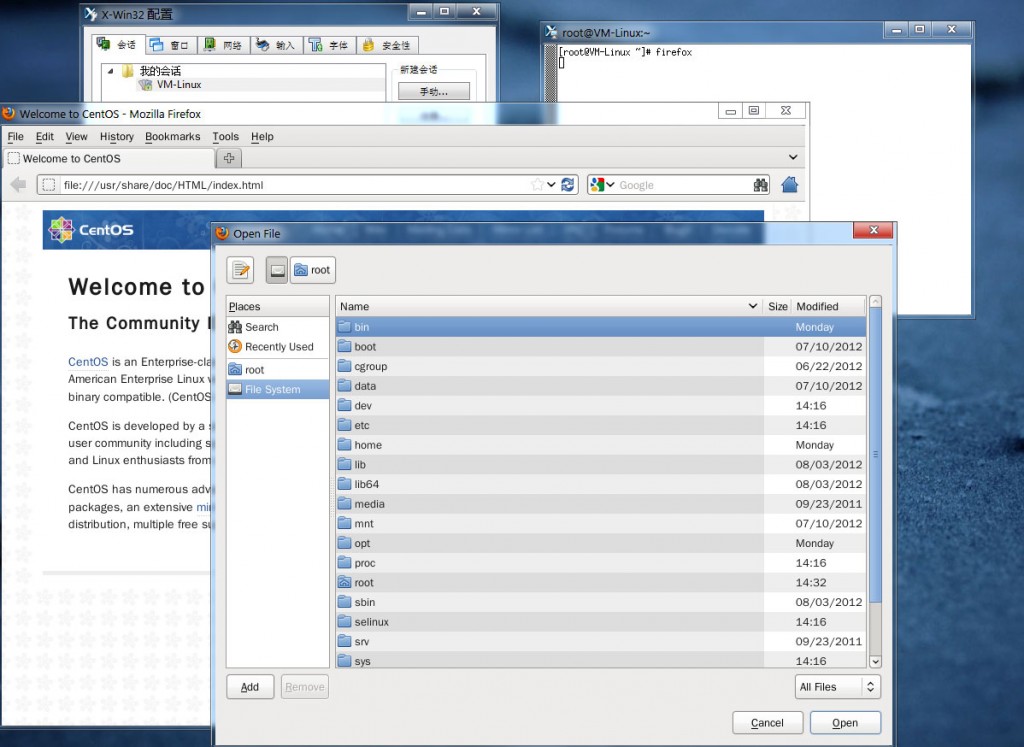Open a new tab with plus button
This screenshot has width=1024, height=747.
[x=229, y=158]
